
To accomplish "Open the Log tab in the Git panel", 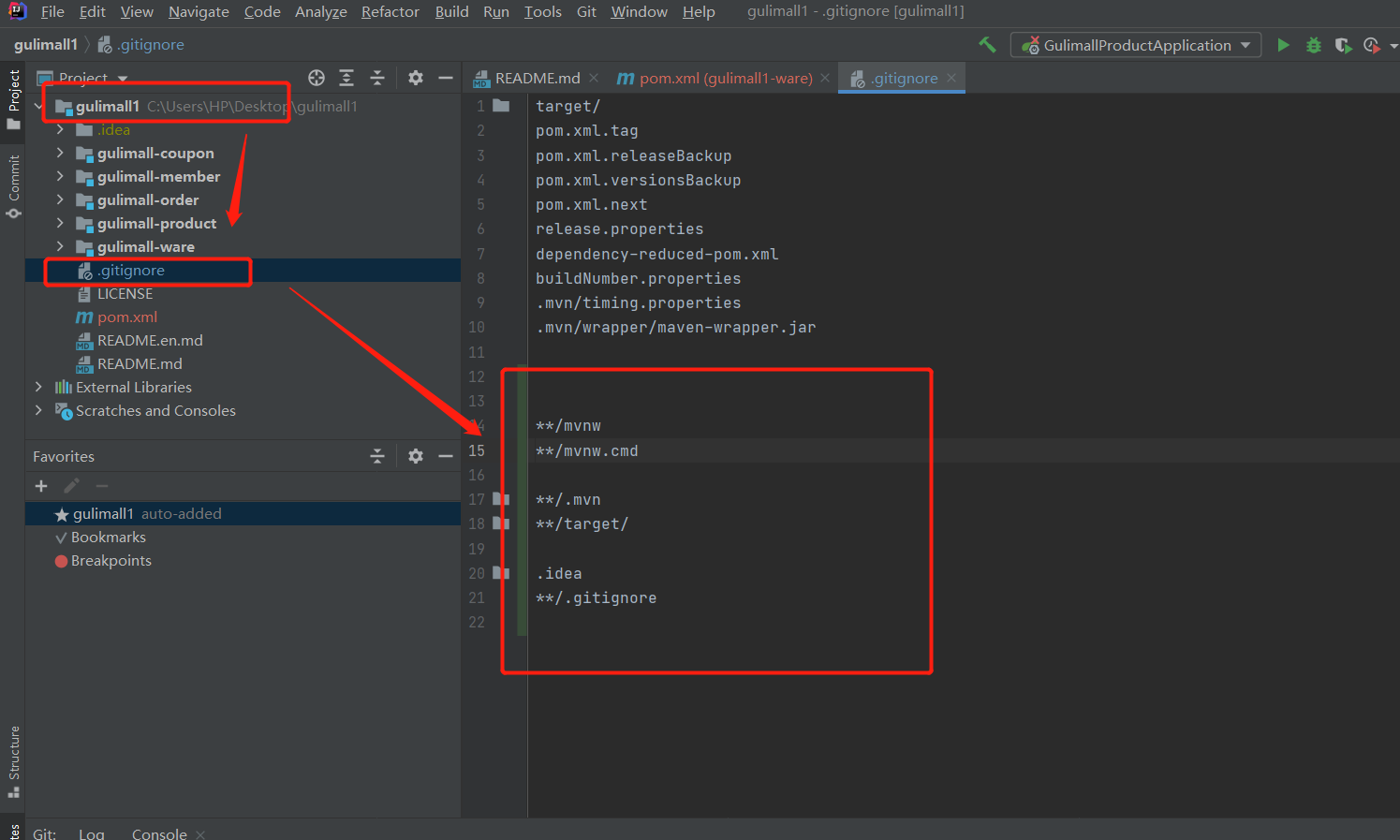I will click(92, 833).
